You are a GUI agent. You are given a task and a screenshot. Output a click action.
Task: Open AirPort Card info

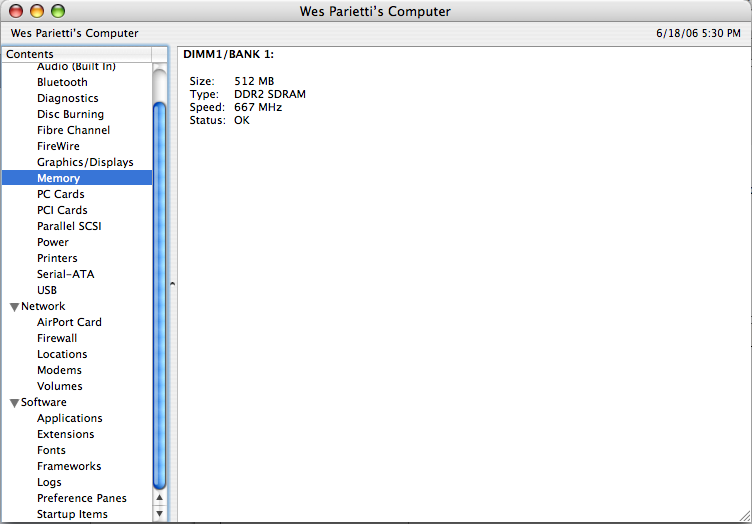[70, 322]
